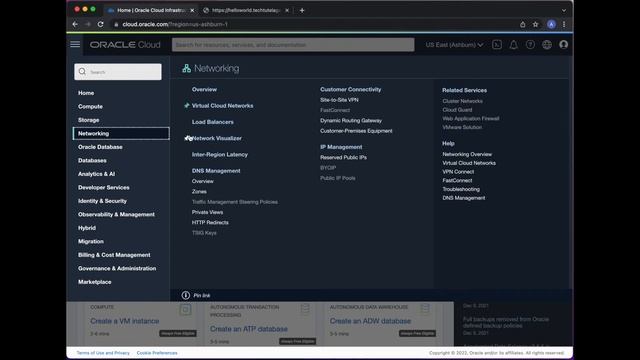Click the Oracle Cloud logo
Screen dimensions: 640x360
pos(125,44)
